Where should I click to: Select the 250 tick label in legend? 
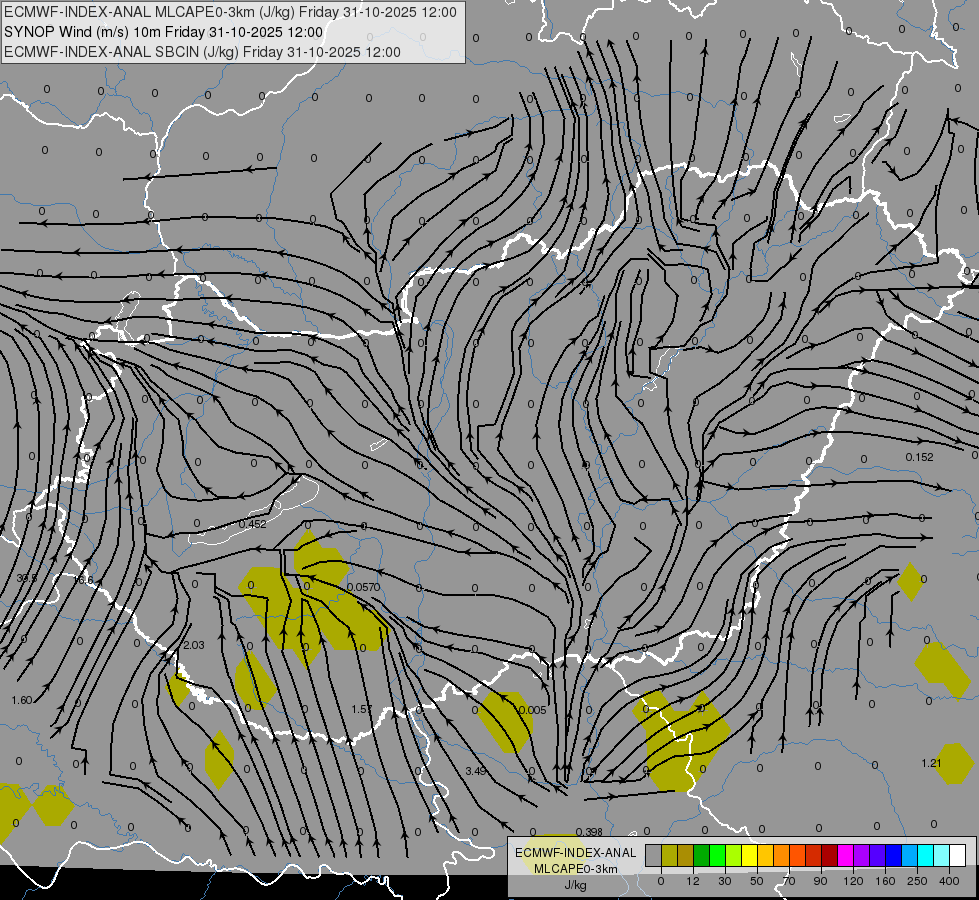[917, 881]
